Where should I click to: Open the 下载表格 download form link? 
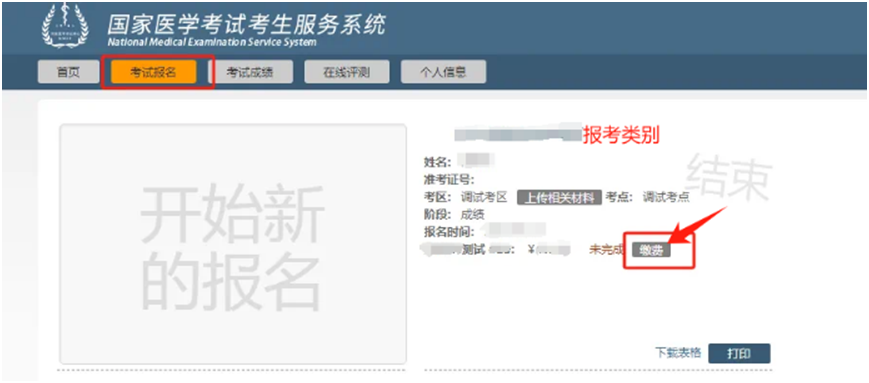678,353
